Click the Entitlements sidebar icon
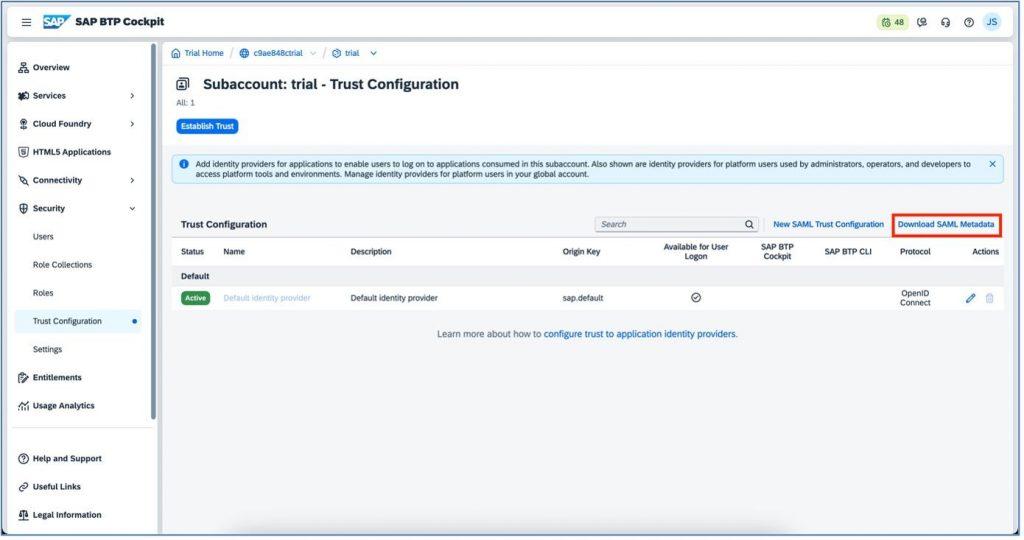1024x540 pixels. (x=24, y=378)
